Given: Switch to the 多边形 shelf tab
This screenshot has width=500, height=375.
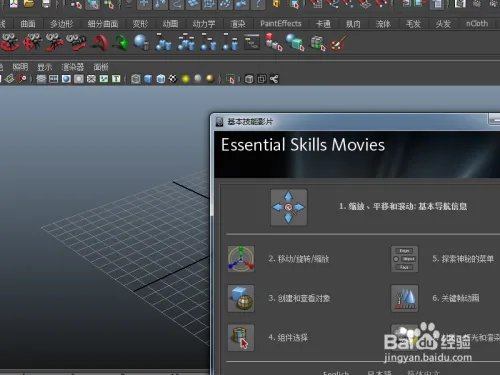Looking at the screenshot, I should click(x=61, y=24).
